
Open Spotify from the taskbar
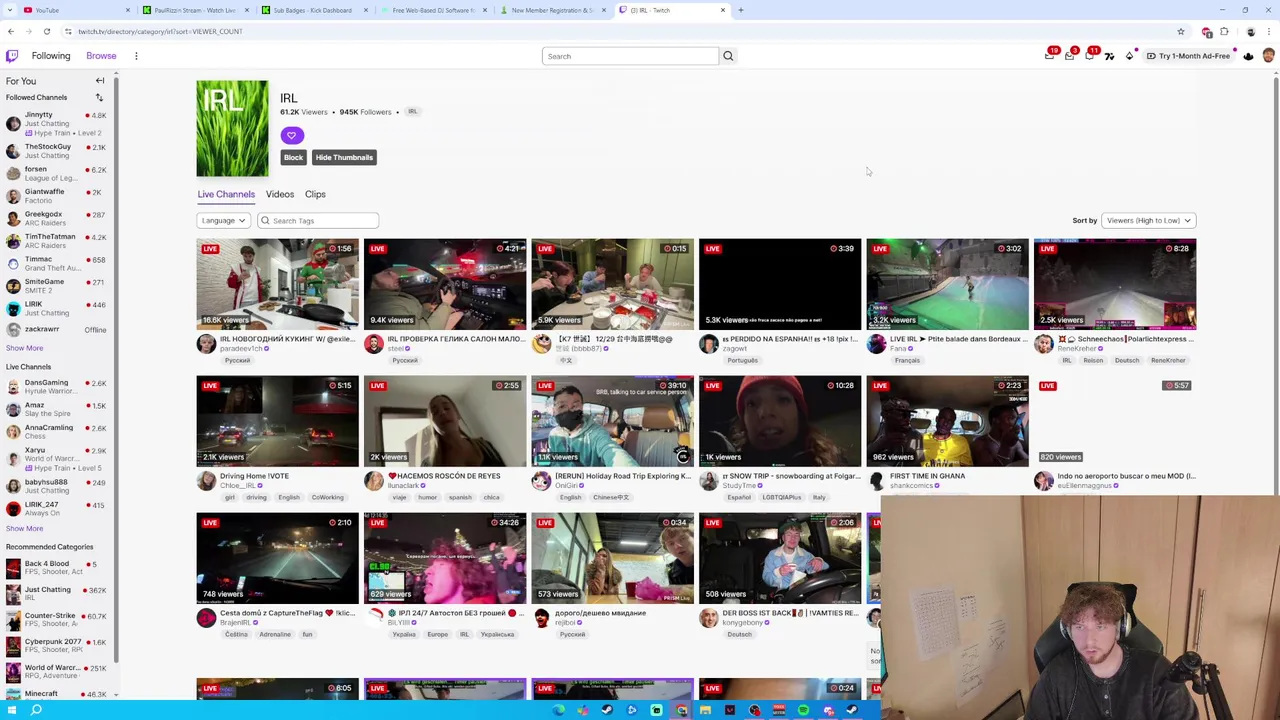pos(803,710)
